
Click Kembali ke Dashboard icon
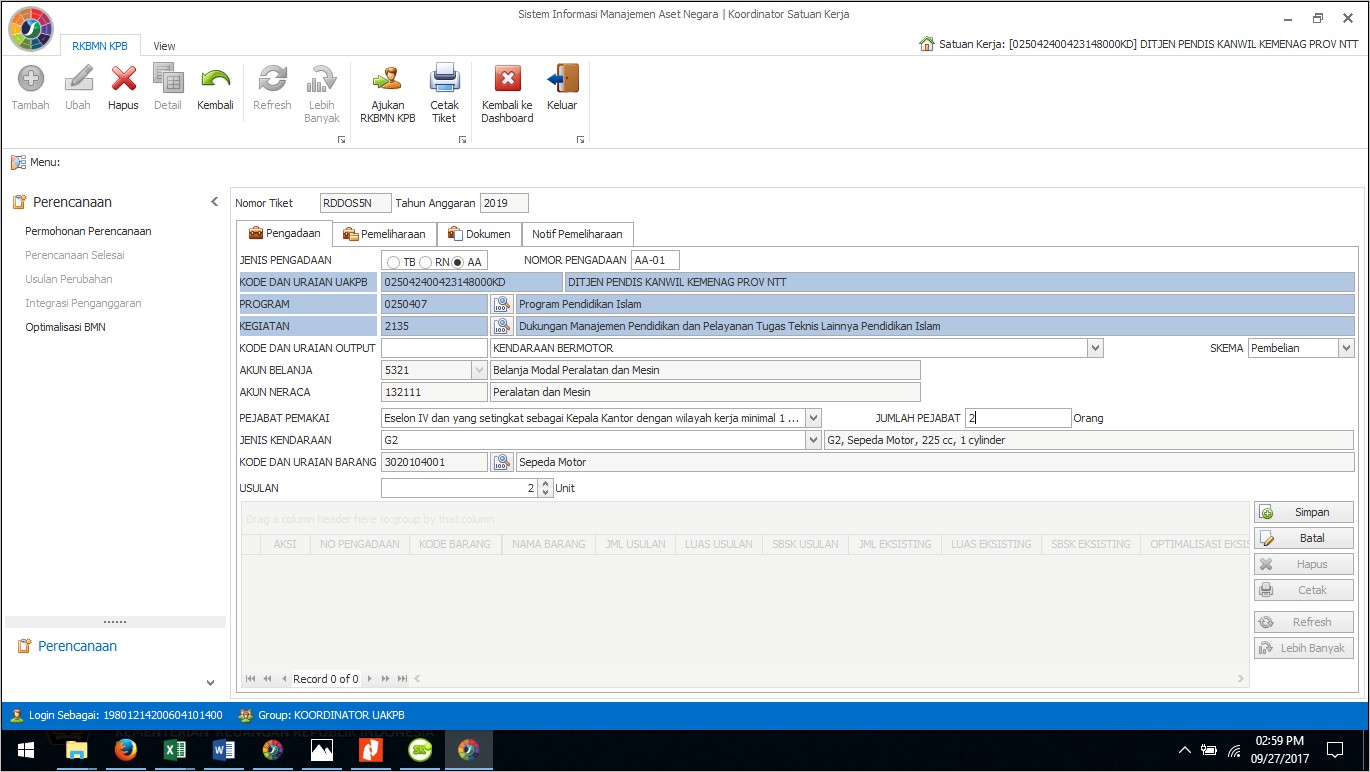coord(508,79)
